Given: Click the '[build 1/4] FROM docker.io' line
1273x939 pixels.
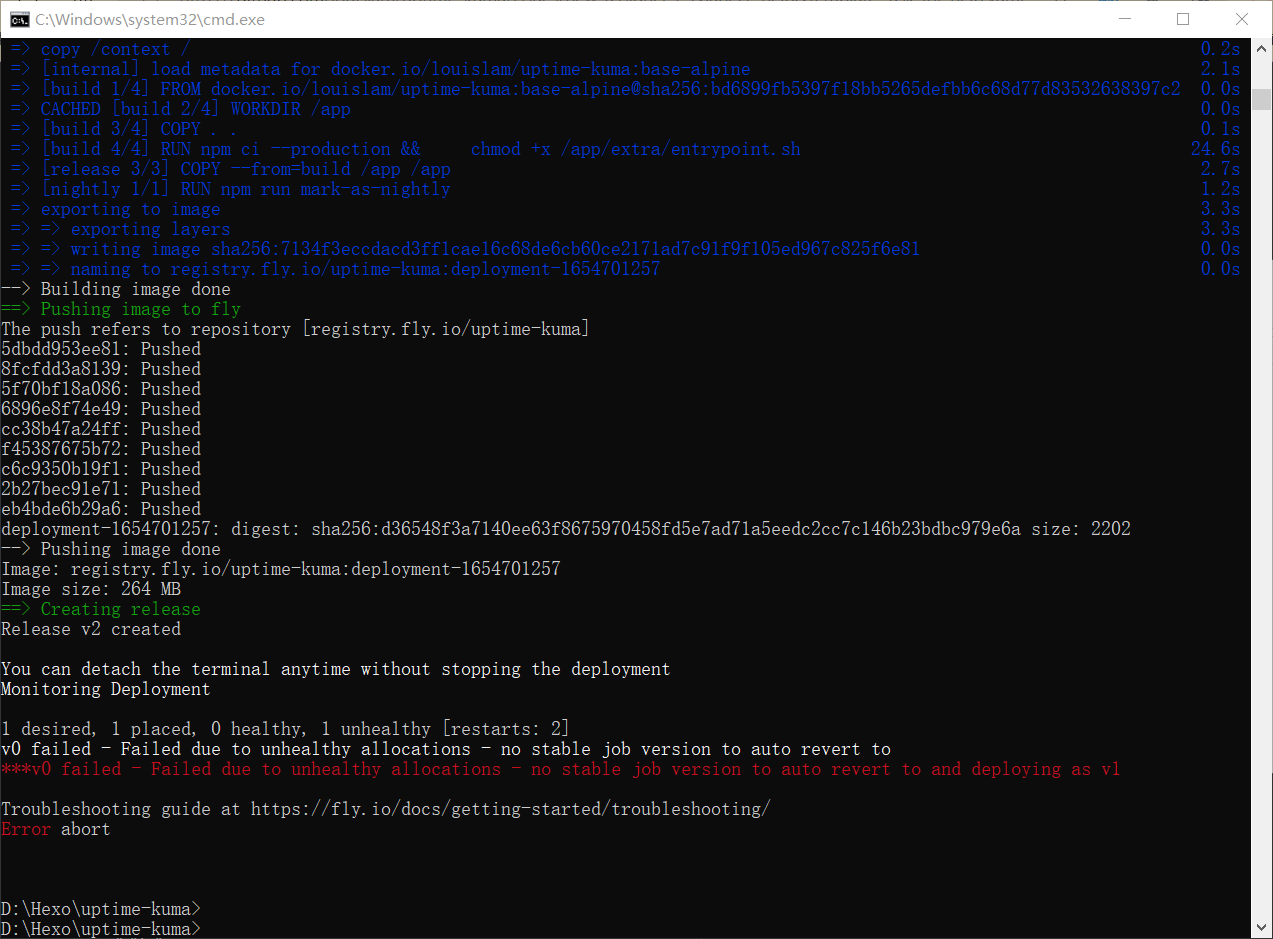Looking at the screenshot, I should (x=596, y=89).
